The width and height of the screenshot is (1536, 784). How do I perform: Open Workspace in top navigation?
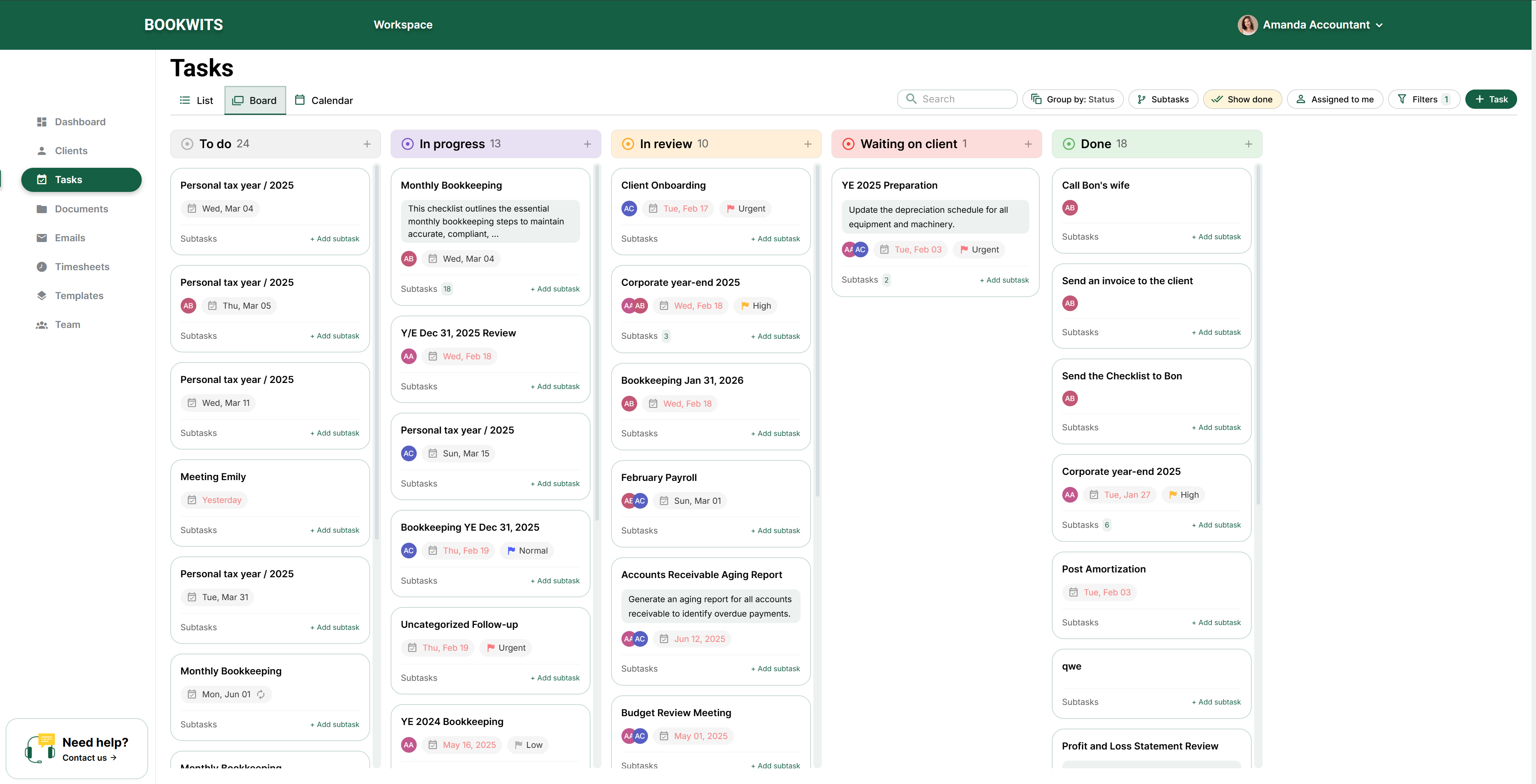pos(403,24)
